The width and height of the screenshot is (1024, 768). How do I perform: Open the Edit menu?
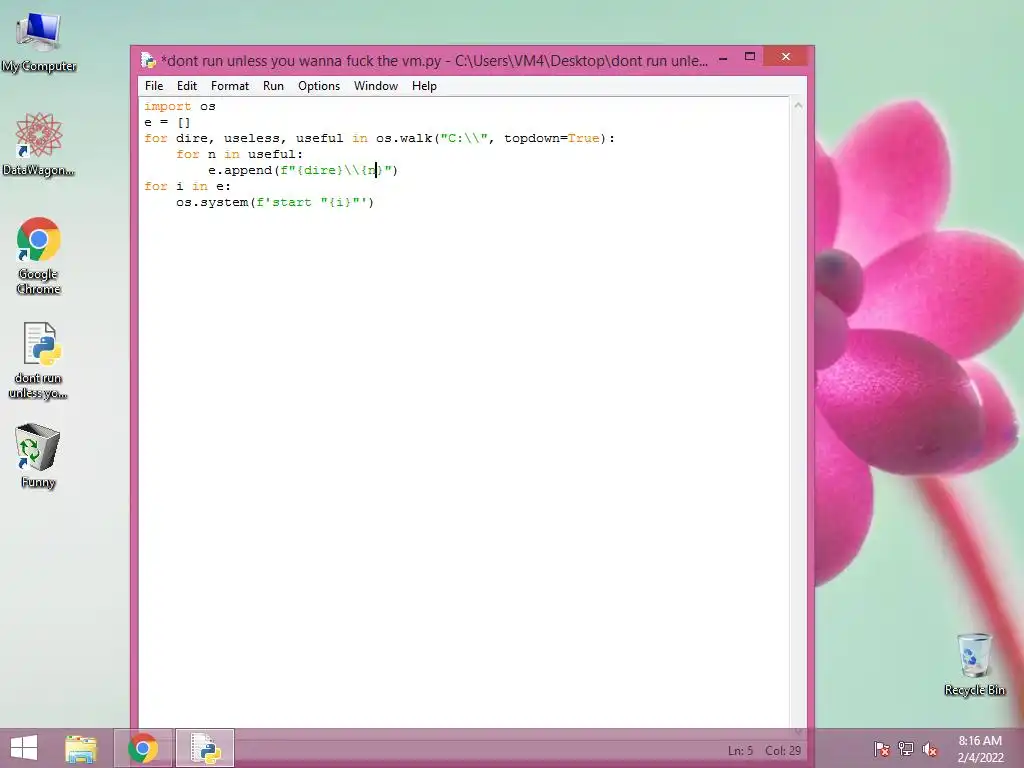(x=187, y=86)
